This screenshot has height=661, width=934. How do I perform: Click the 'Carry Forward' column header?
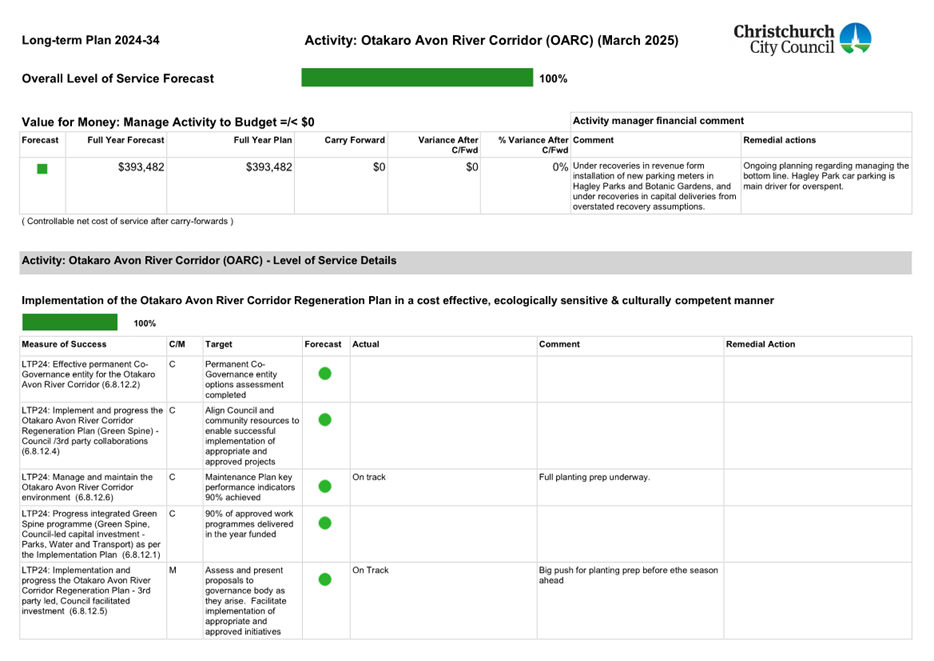click(x=354, y=140)
